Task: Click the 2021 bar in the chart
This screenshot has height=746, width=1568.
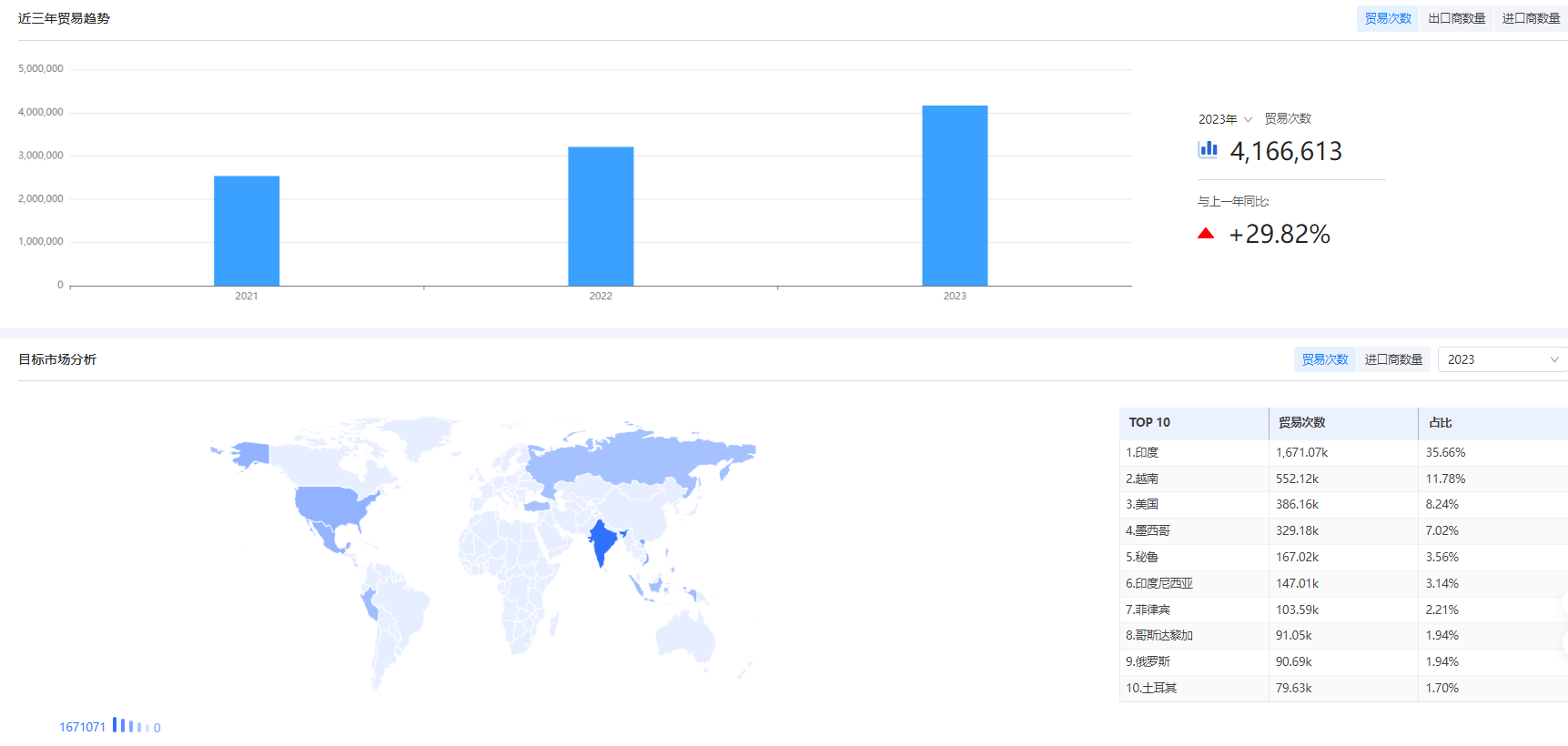Action: coord(247,231)
